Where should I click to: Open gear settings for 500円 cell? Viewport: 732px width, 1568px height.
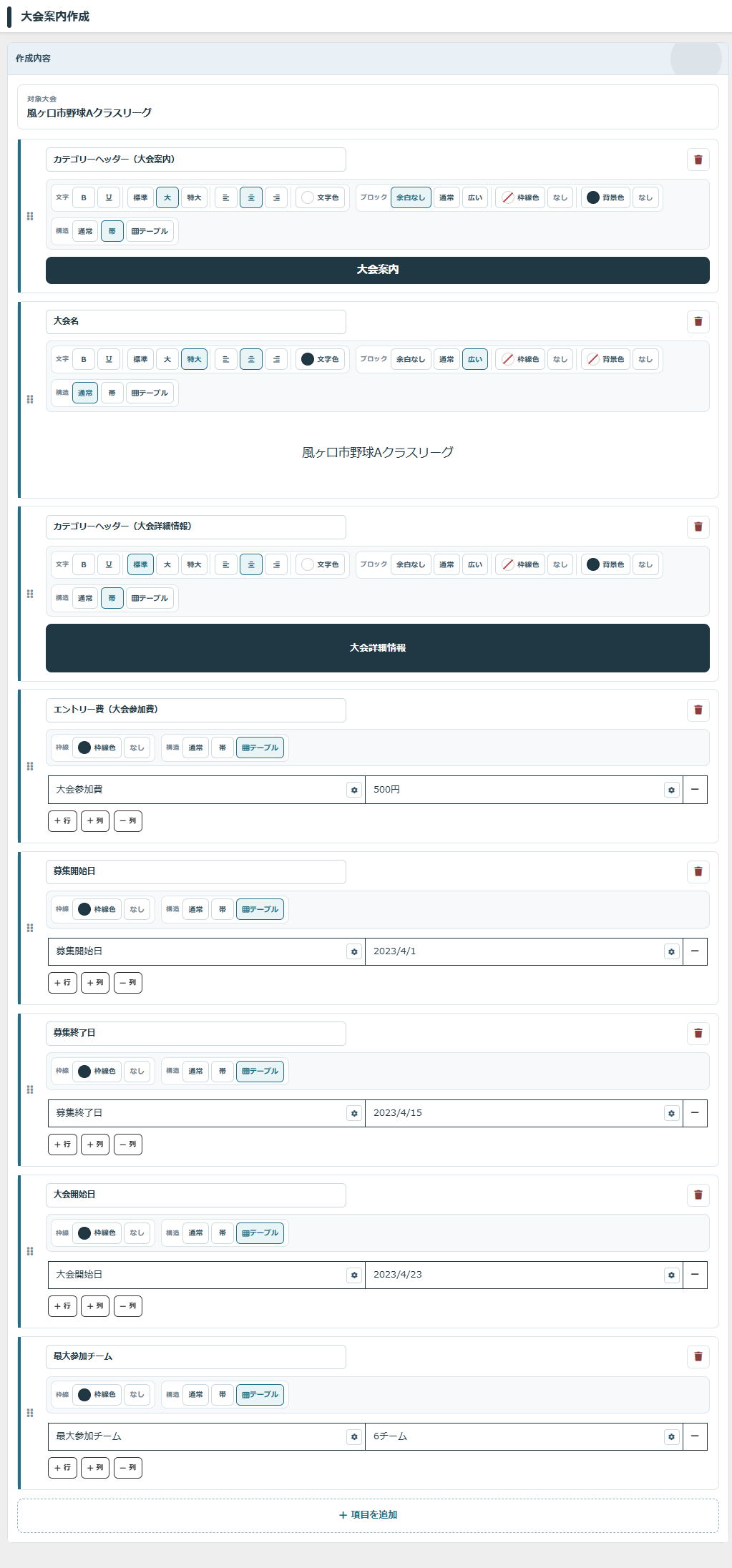[671, 790]
